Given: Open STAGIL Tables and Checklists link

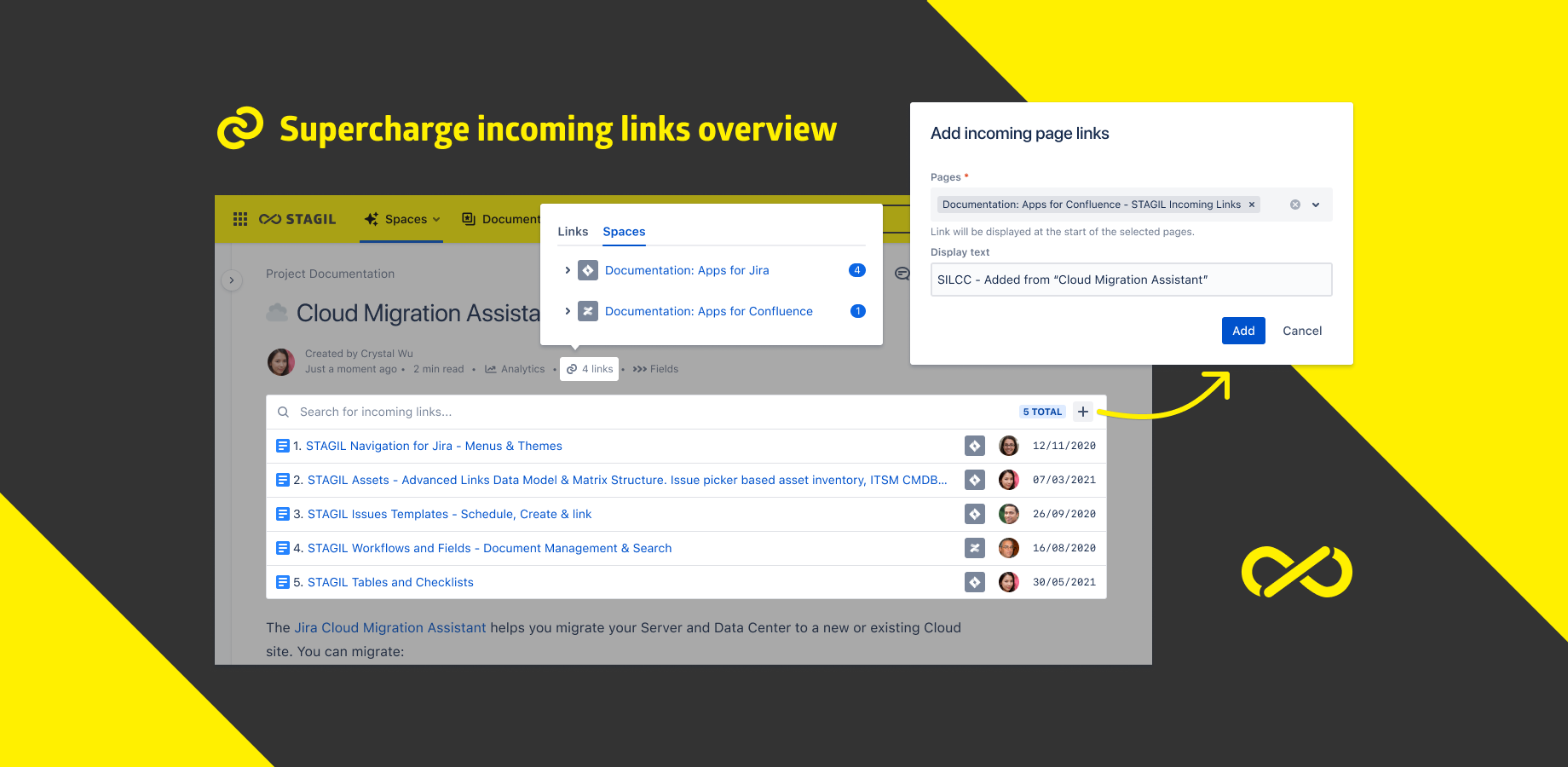Looking at the screenshot, I should [390, 582].
